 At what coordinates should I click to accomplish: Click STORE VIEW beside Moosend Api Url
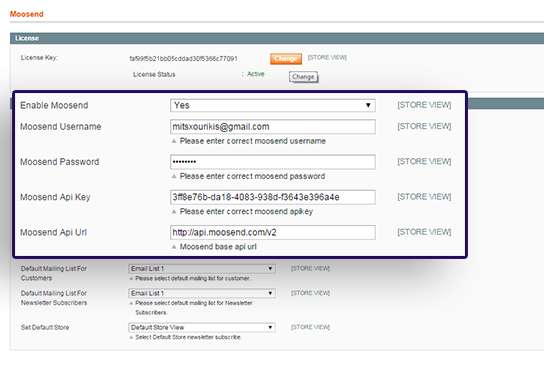pos(424,232)
